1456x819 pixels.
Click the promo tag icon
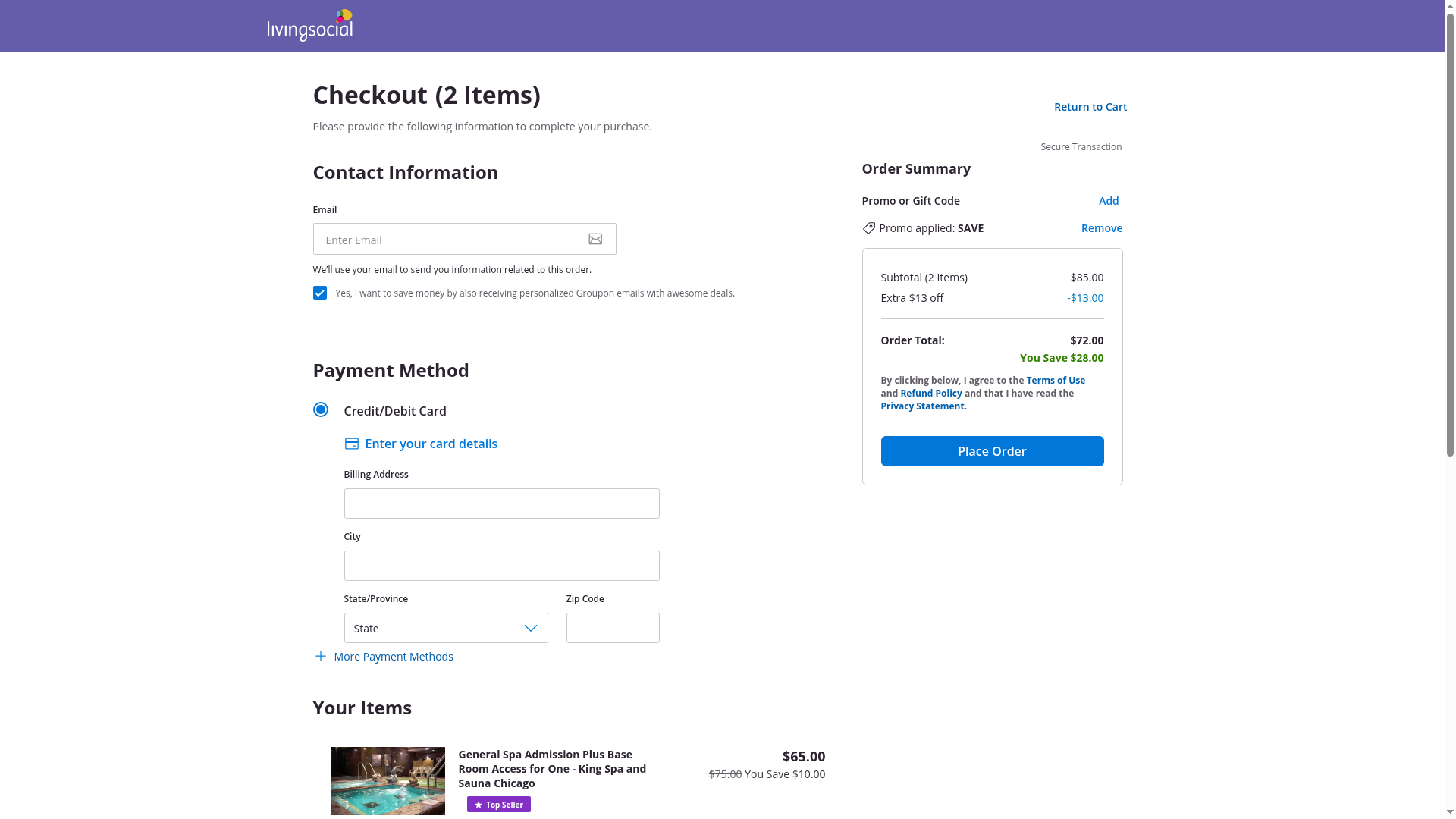[869, 228]
